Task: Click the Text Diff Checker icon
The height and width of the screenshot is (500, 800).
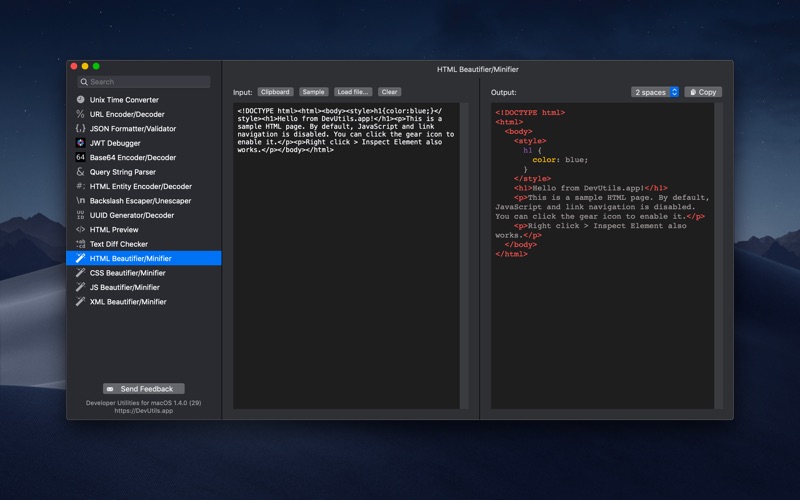Action: pyautogui.click(x=80, y=244)
